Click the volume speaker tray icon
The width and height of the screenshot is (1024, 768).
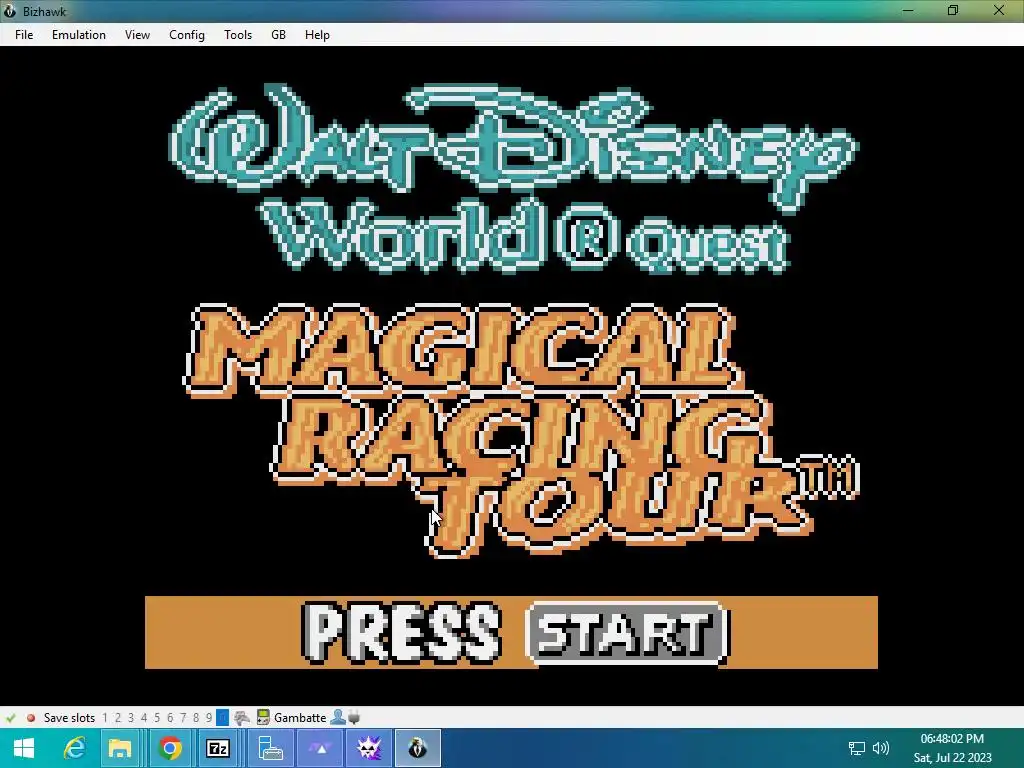[x=881, y=748]
